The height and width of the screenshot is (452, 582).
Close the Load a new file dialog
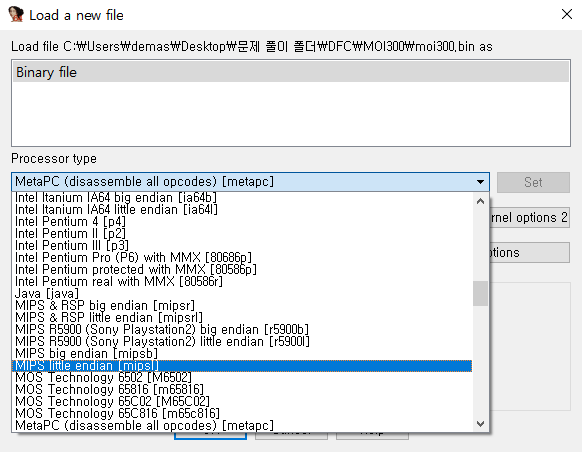[567, 14]
